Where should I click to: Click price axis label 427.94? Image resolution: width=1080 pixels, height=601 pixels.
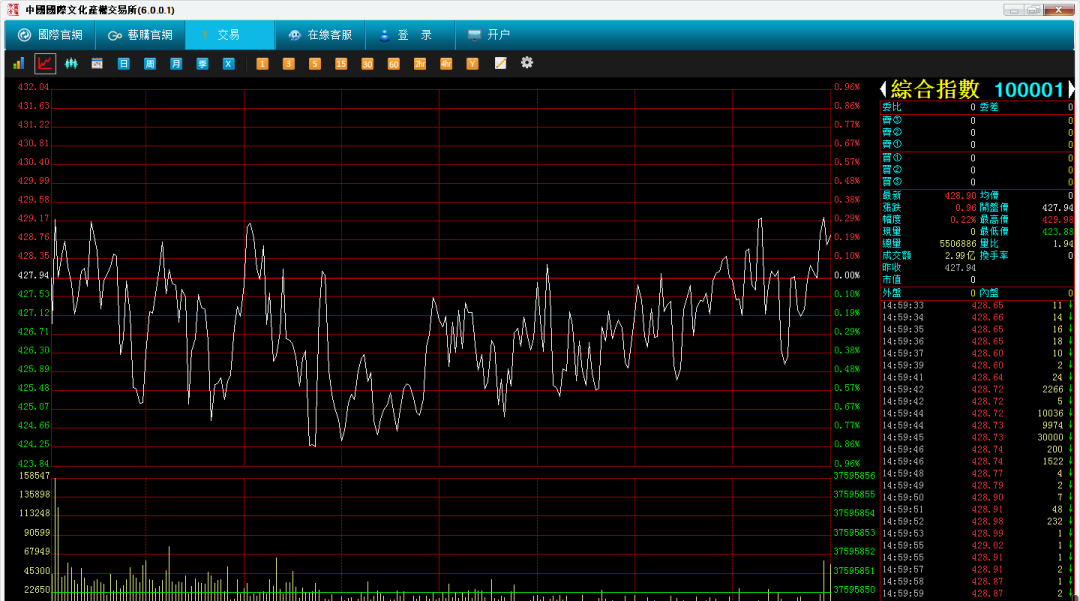[34, 275]
